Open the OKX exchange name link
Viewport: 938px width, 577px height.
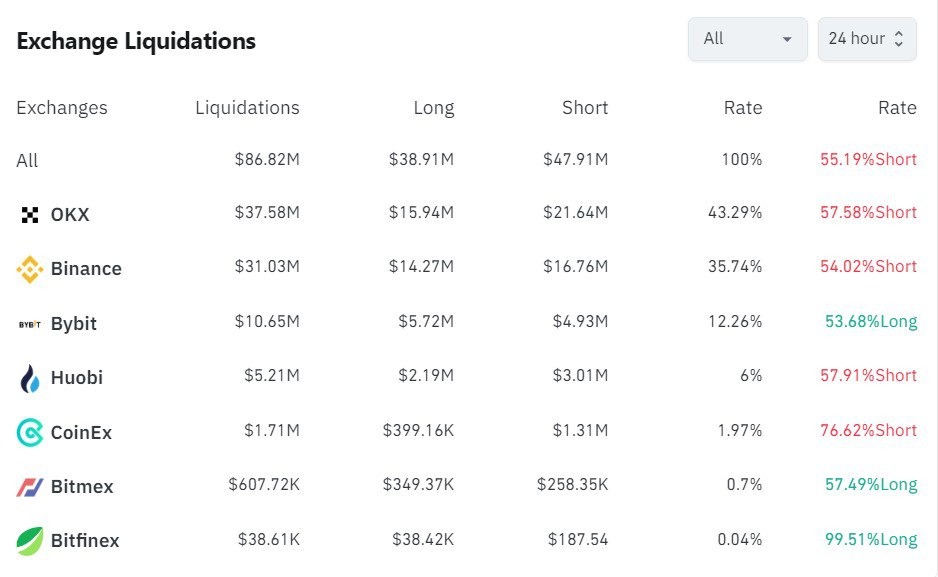tap(70, 214)
